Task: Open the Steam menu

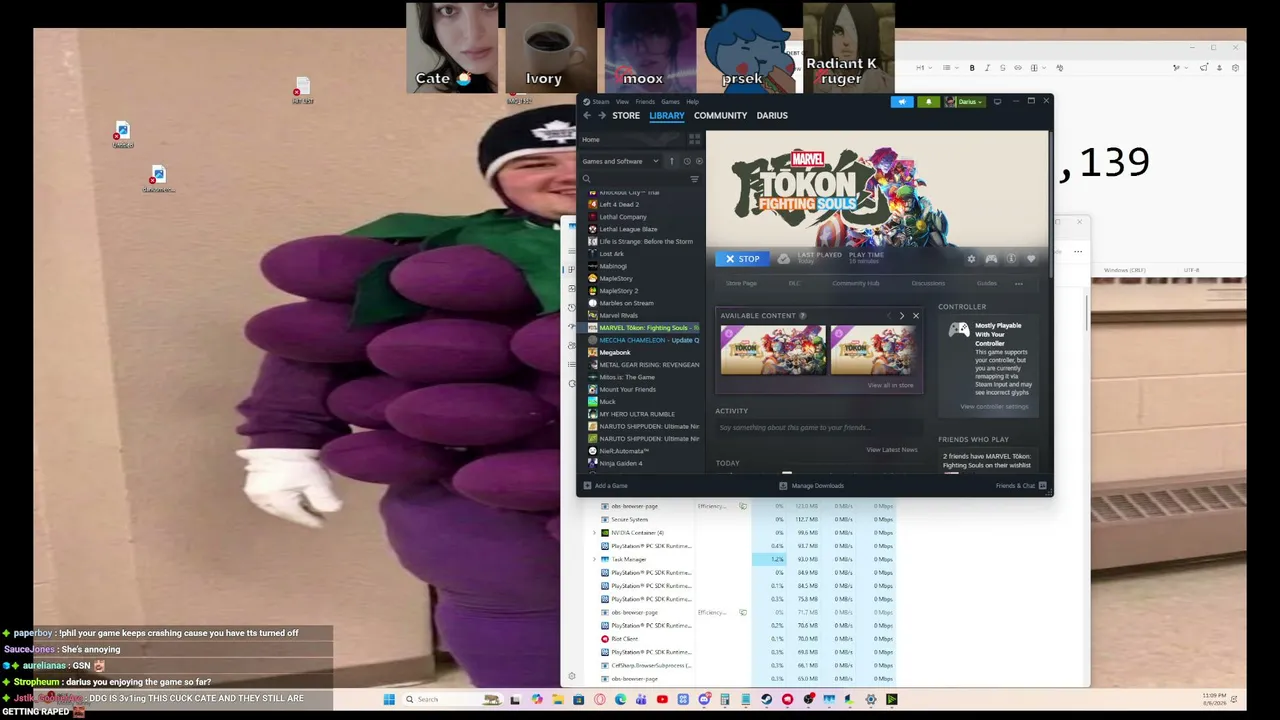Action: tap(600, 102)
